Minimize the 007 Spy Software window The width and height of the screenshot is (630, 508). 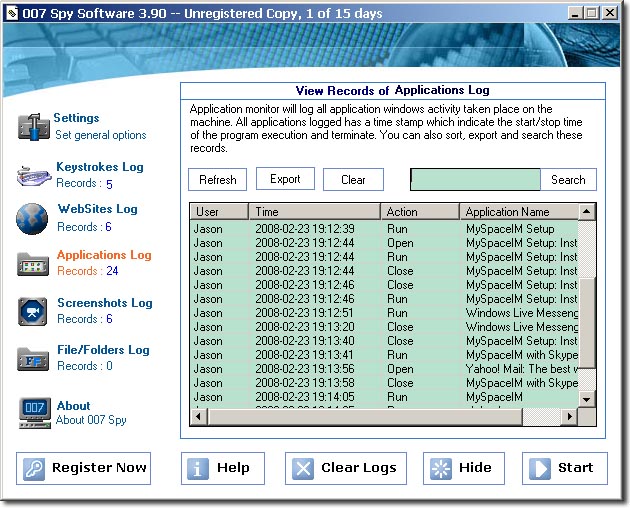[x=575, y=13]
